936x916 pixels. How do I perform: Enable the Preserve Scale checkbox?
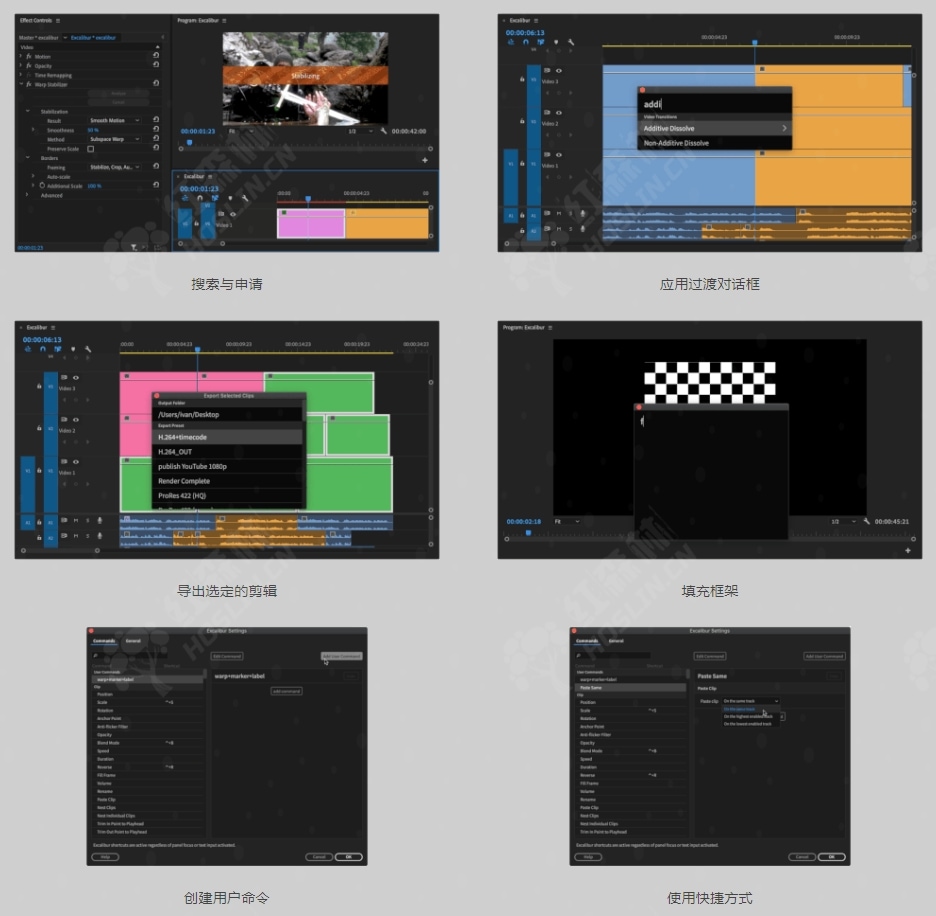click(x=91, y=149)
